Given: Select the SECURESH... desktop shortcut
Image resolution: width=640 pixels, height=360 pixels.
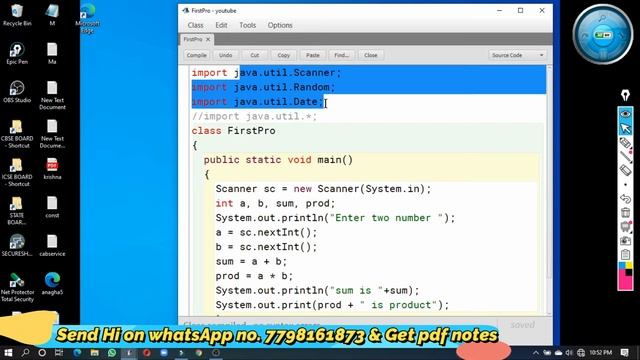Looking at the screenshot, I should 17,245.
